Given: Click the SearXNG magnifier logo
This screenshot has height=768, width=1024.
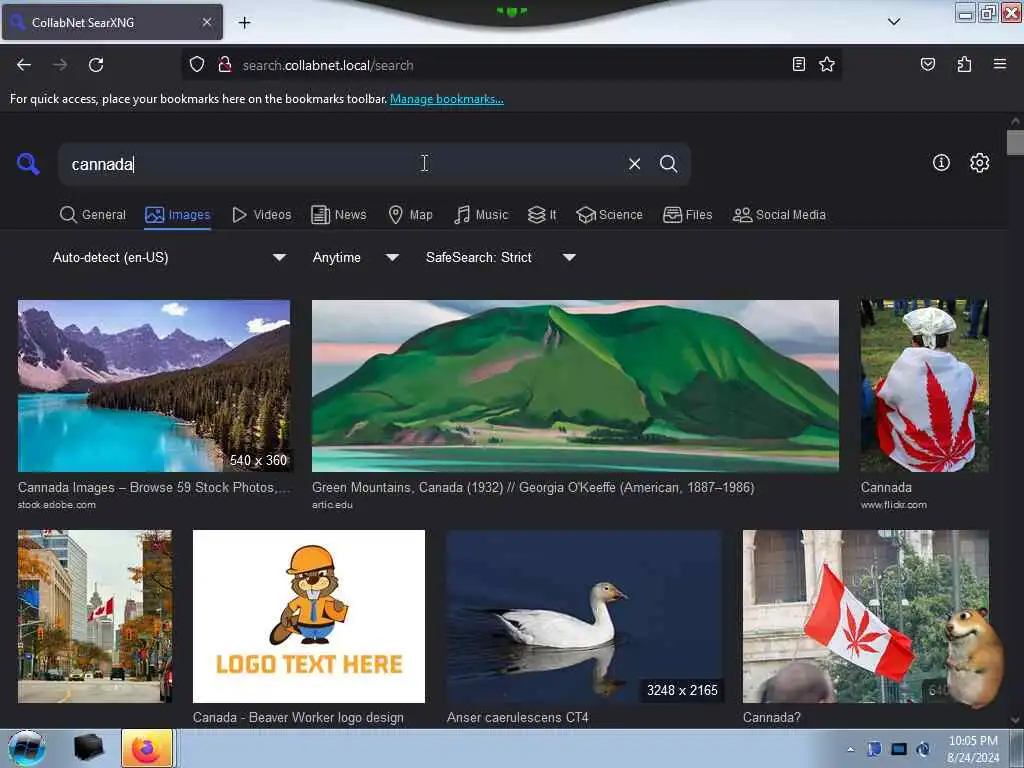Looking at the screenshot, I should click(x=28, y=163).
